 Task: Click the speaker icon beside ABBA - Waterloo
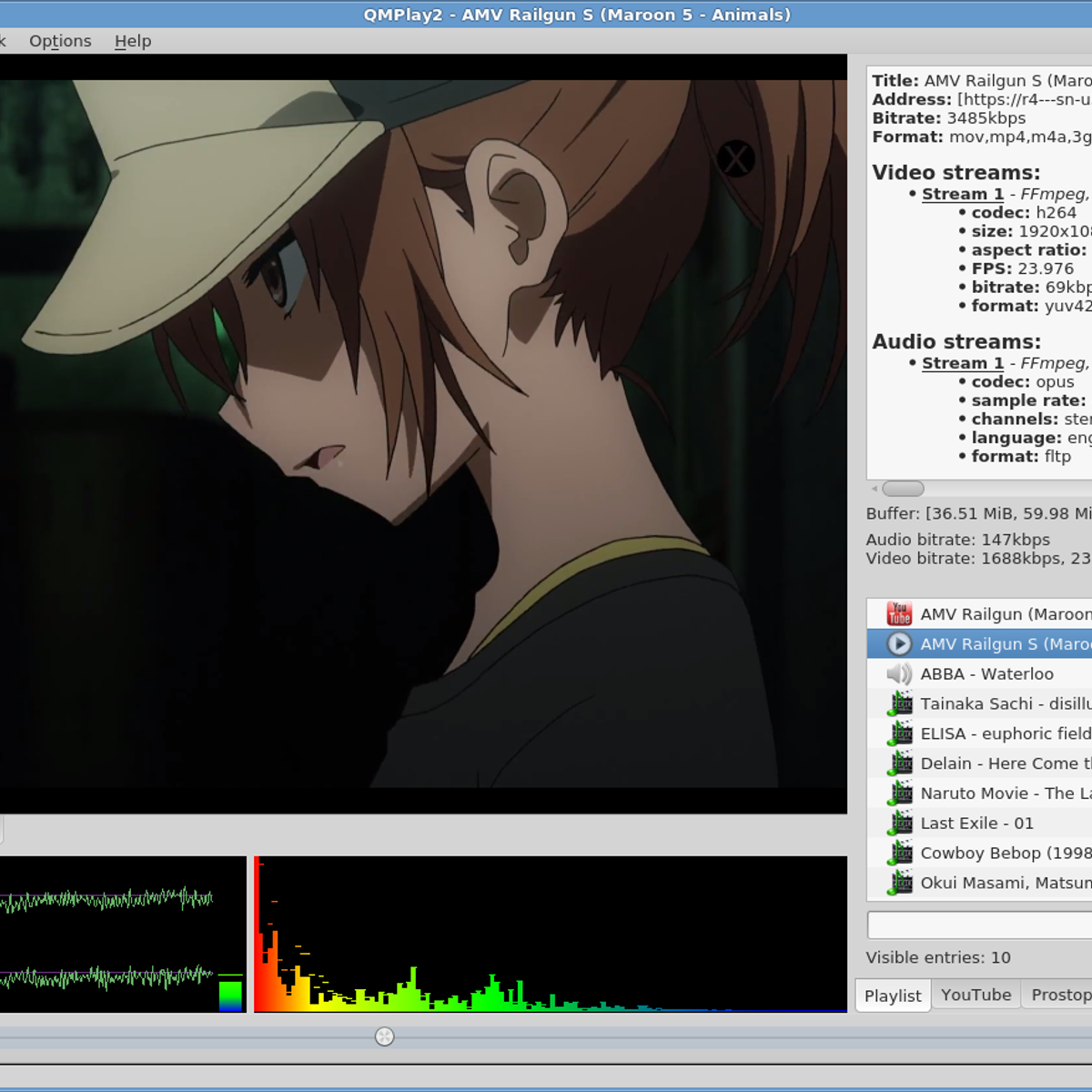coord(899,674)
